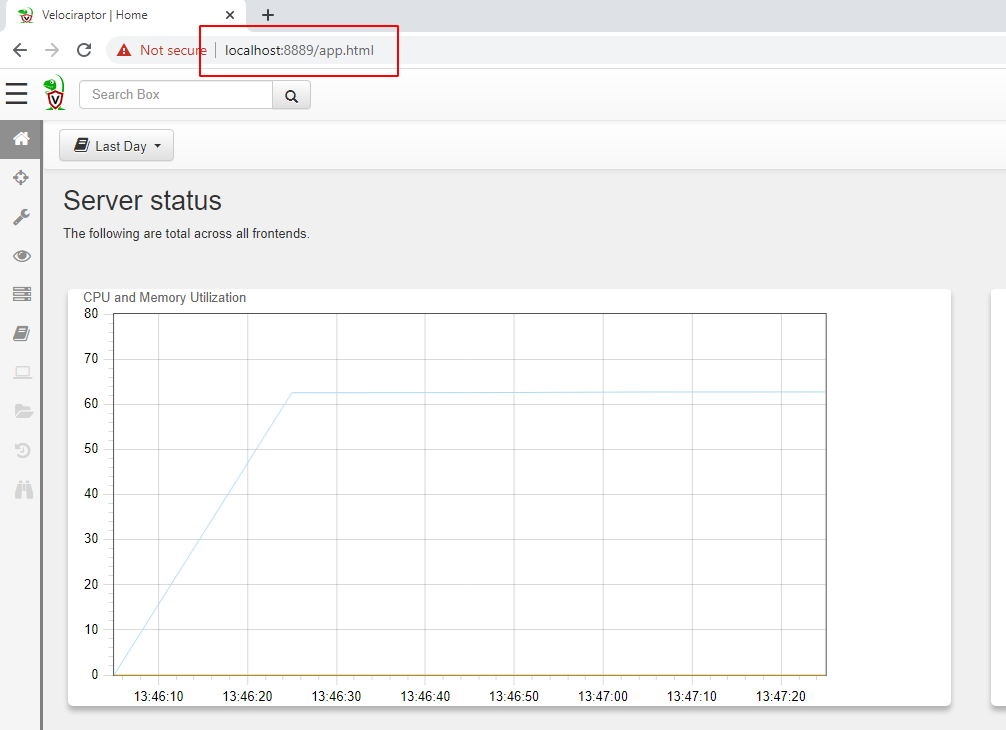Click the laptop host information sidebar icon
This screenshot has height=730, width=1006.
click(21, 372)
